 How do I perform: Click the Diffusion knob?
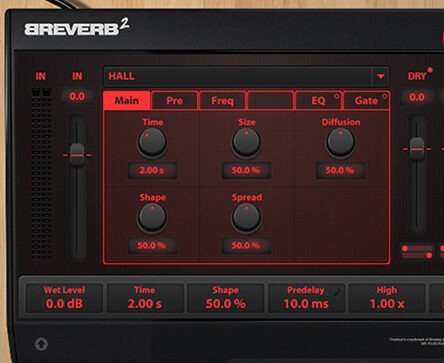coord(340,143)
